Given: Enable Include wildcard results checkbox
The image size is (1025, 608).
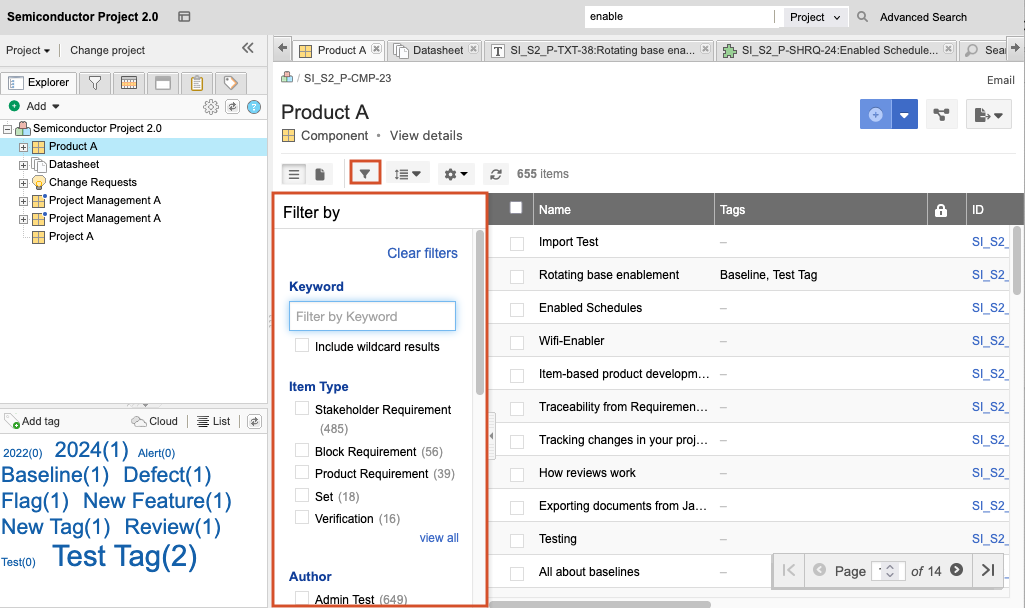Looking at the screenshot, I should [x=302, y=346].
